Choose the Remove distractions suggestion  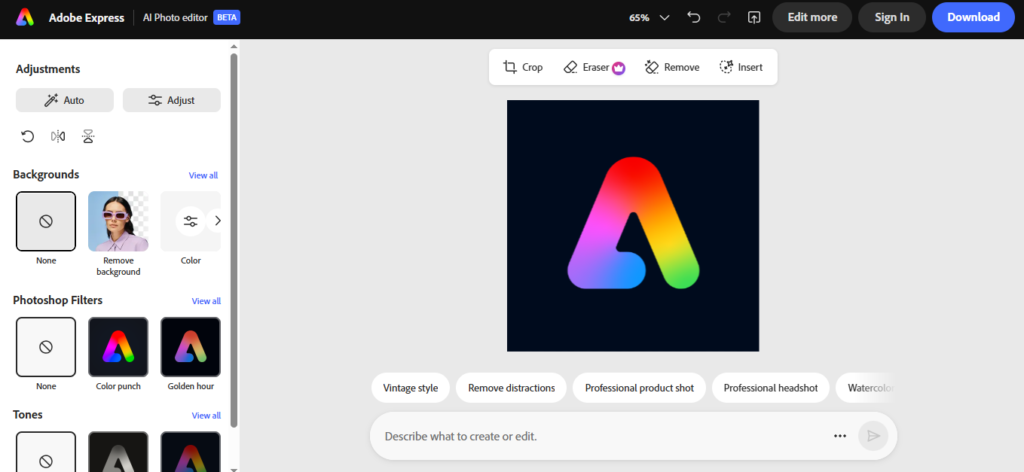(x=511, y=388)
